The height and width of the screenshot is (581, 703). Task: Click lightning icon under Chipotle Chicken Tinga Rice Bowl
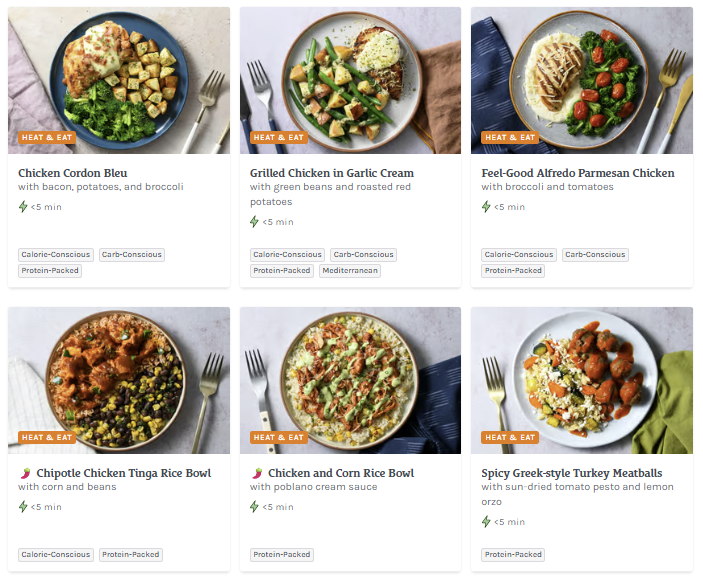[23, 507]
